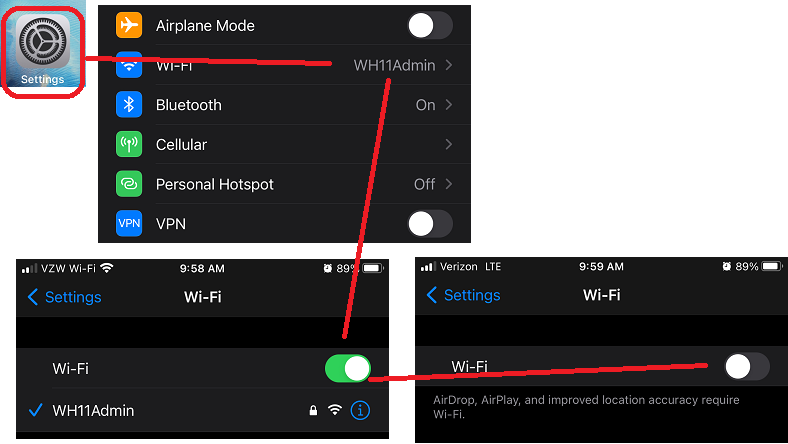Tap the Wi-Fi settings row icon
The image size is (788, 444).
tap(129, 65)
